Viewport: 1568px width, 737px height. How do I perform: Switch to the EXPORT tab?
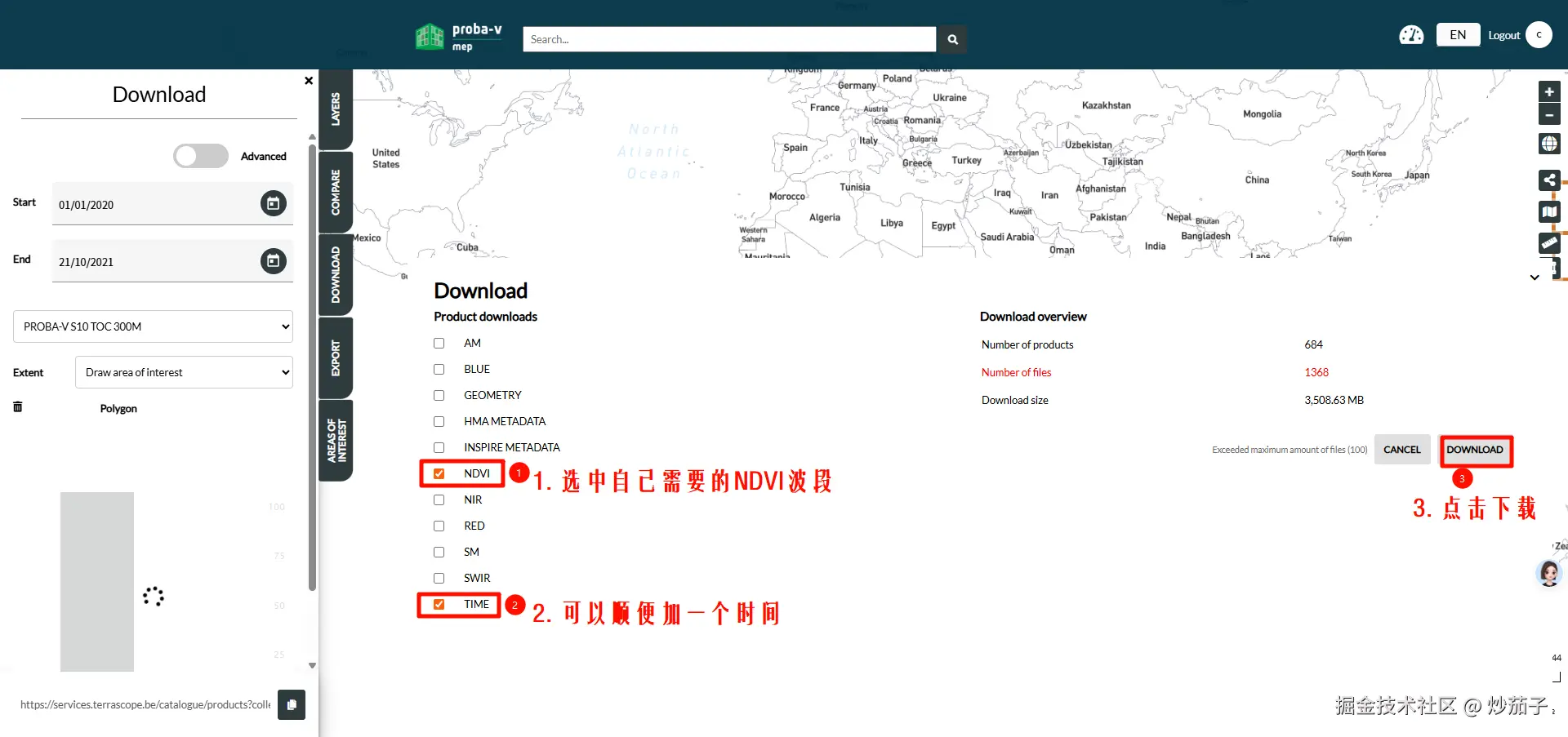tap(336, 358)
